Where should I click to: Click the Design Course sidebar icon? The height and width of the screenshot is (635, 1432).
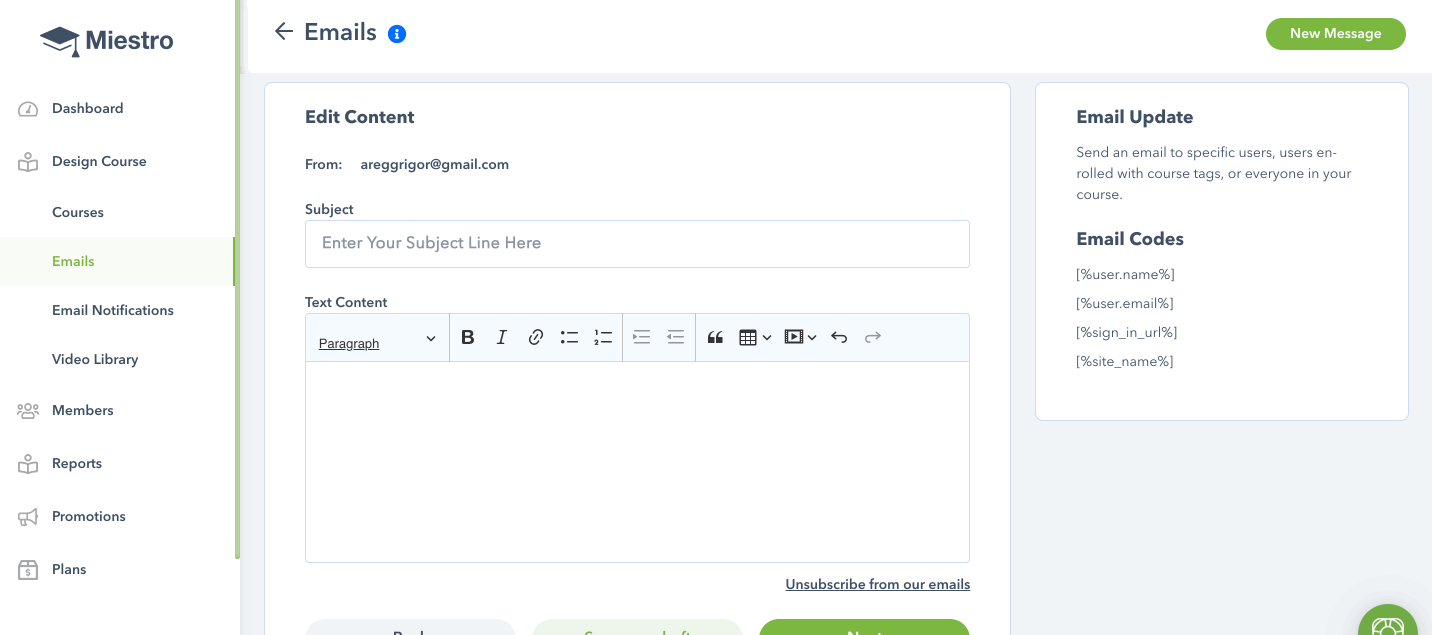click(28, 162)
